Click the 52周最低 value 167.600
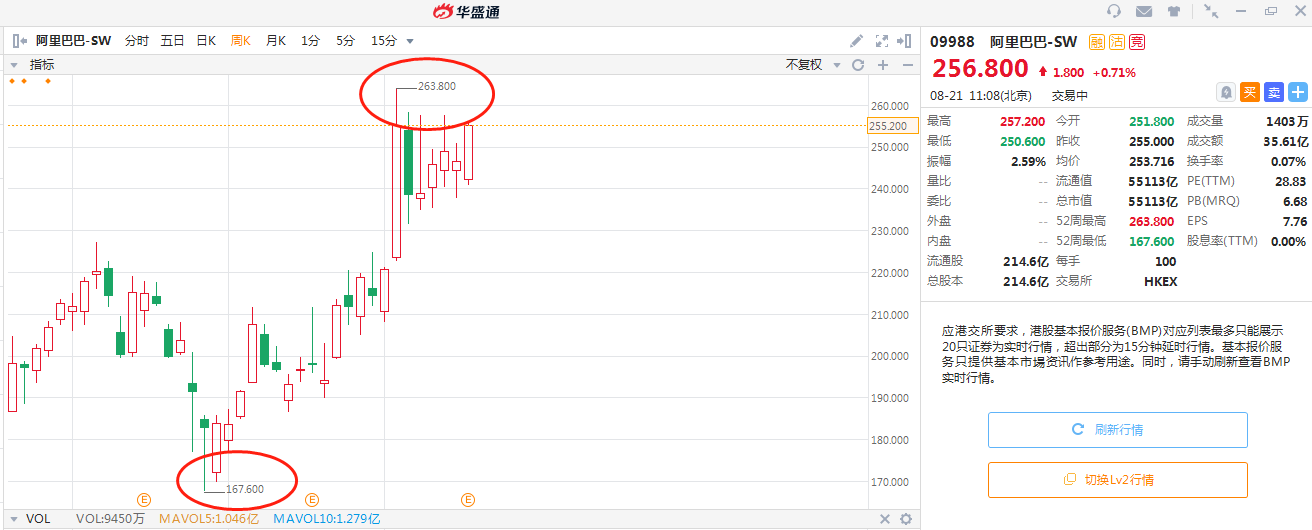 click(1152, 241)
